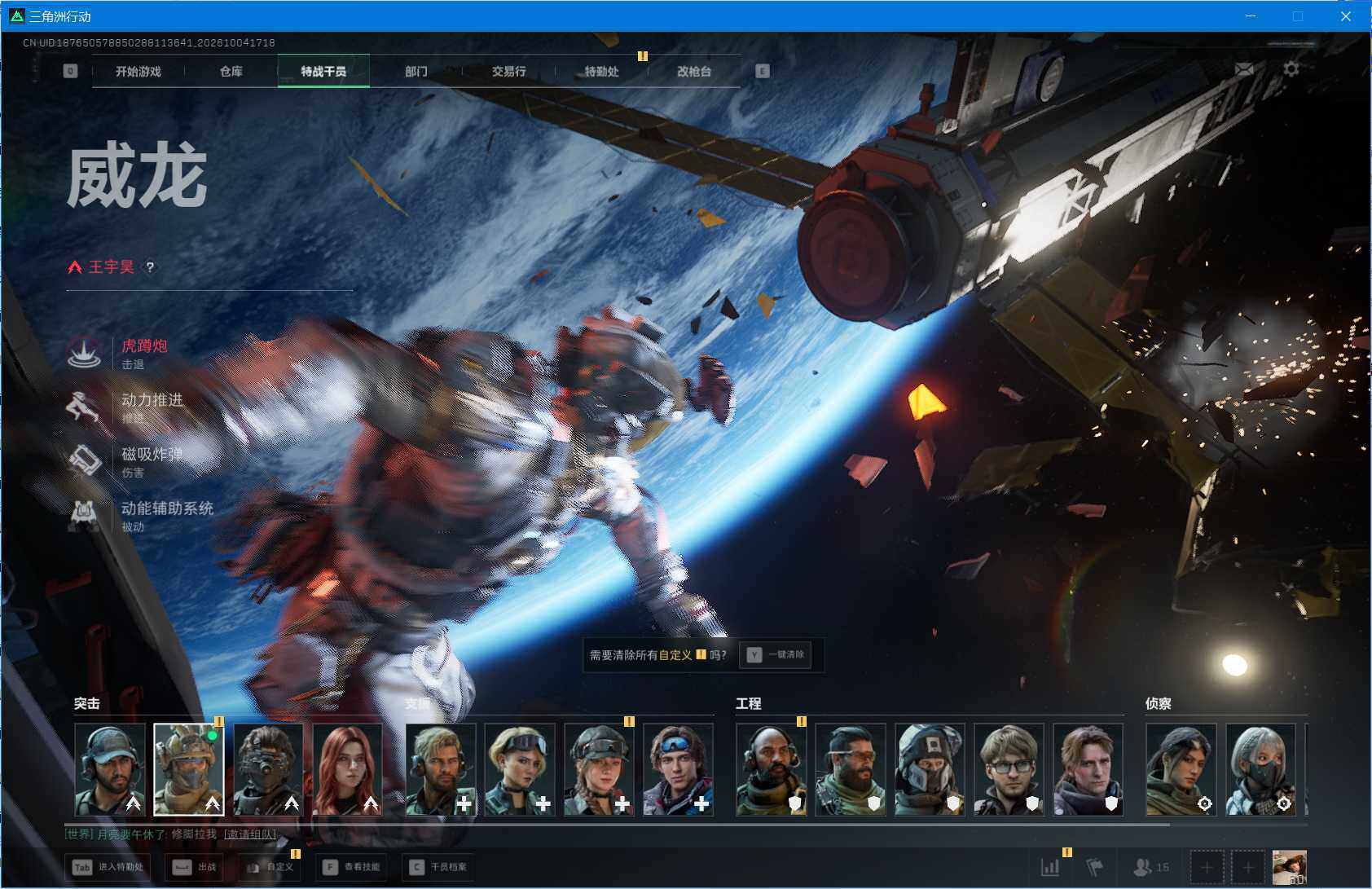Click the Q key icon before tabs
This screenshot has width=1372, height=889.
[70, 71]
